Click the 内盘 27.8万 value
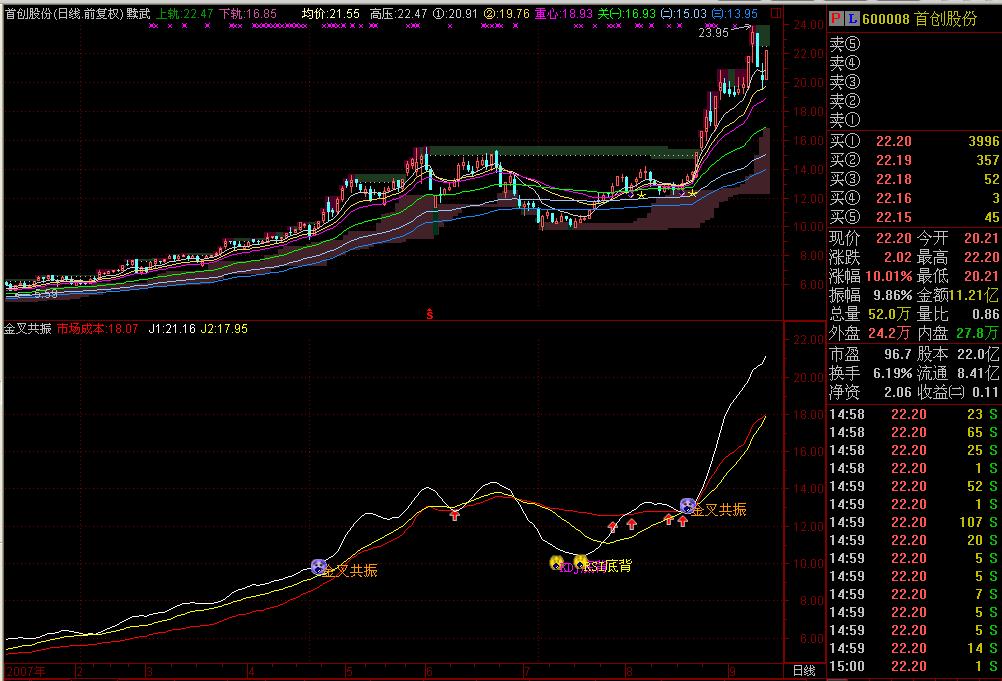The width and height of the screenshot is (1002, 681). click(x=976, y=333)
